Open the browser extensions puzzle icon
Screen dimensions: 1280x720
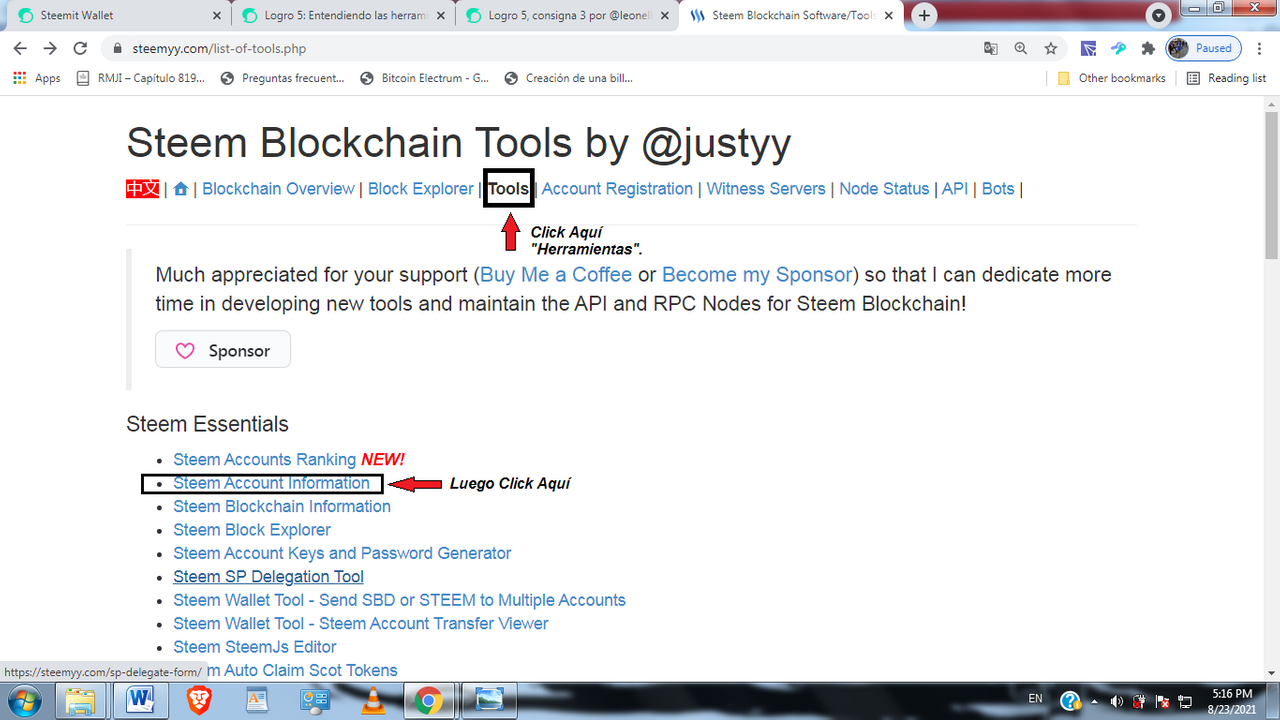coord(1148,48)
